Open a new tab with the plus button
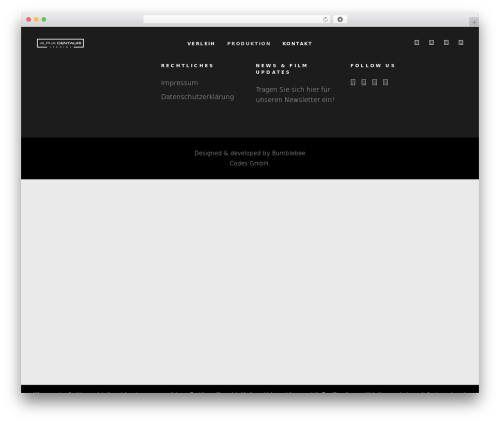The image size is (500, 423). point(474,22)
